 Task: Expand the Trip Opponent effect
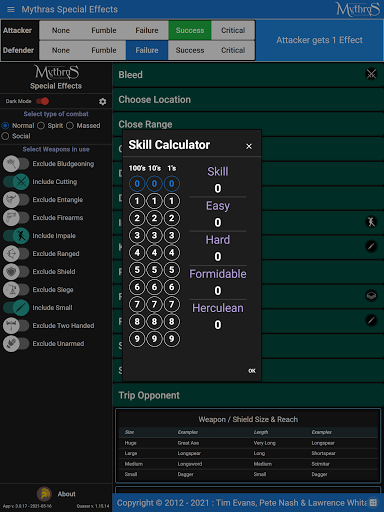click(x=248, y=395)
